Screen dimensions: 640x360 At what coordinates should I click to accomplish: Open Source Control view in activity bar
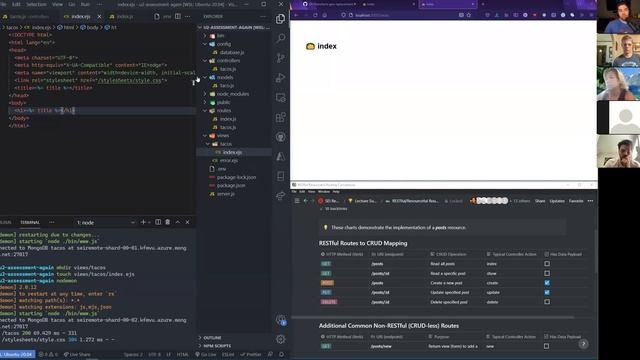280,58
